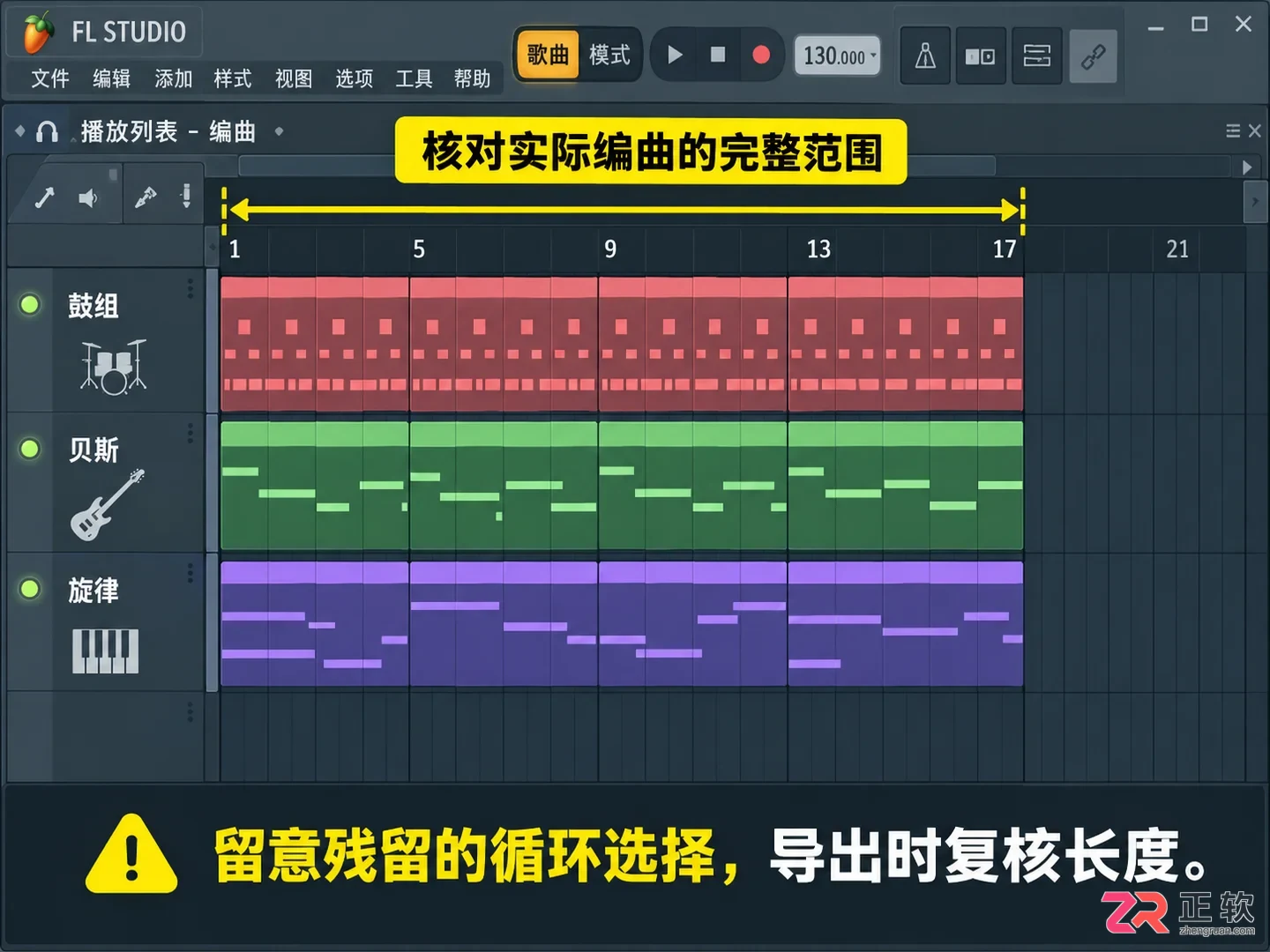
Task: Open the 添加 menu
Action: pyautogui.click(x=173, y=78)
